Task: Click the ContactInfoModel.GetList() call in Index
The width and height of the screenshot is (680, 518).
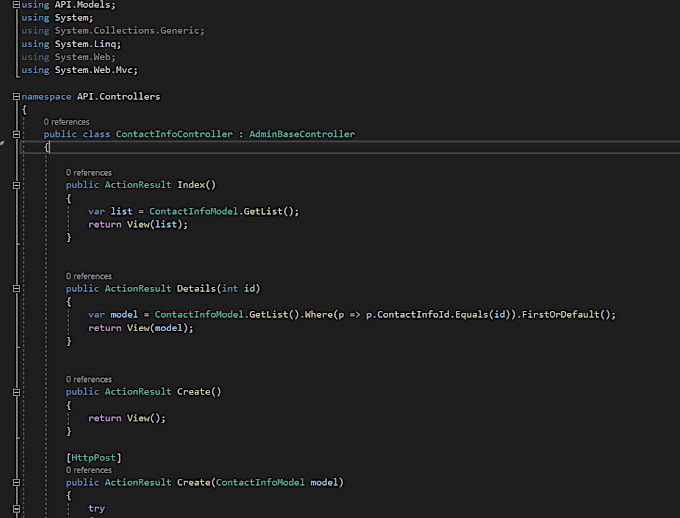Action: (x=221, y=211)
